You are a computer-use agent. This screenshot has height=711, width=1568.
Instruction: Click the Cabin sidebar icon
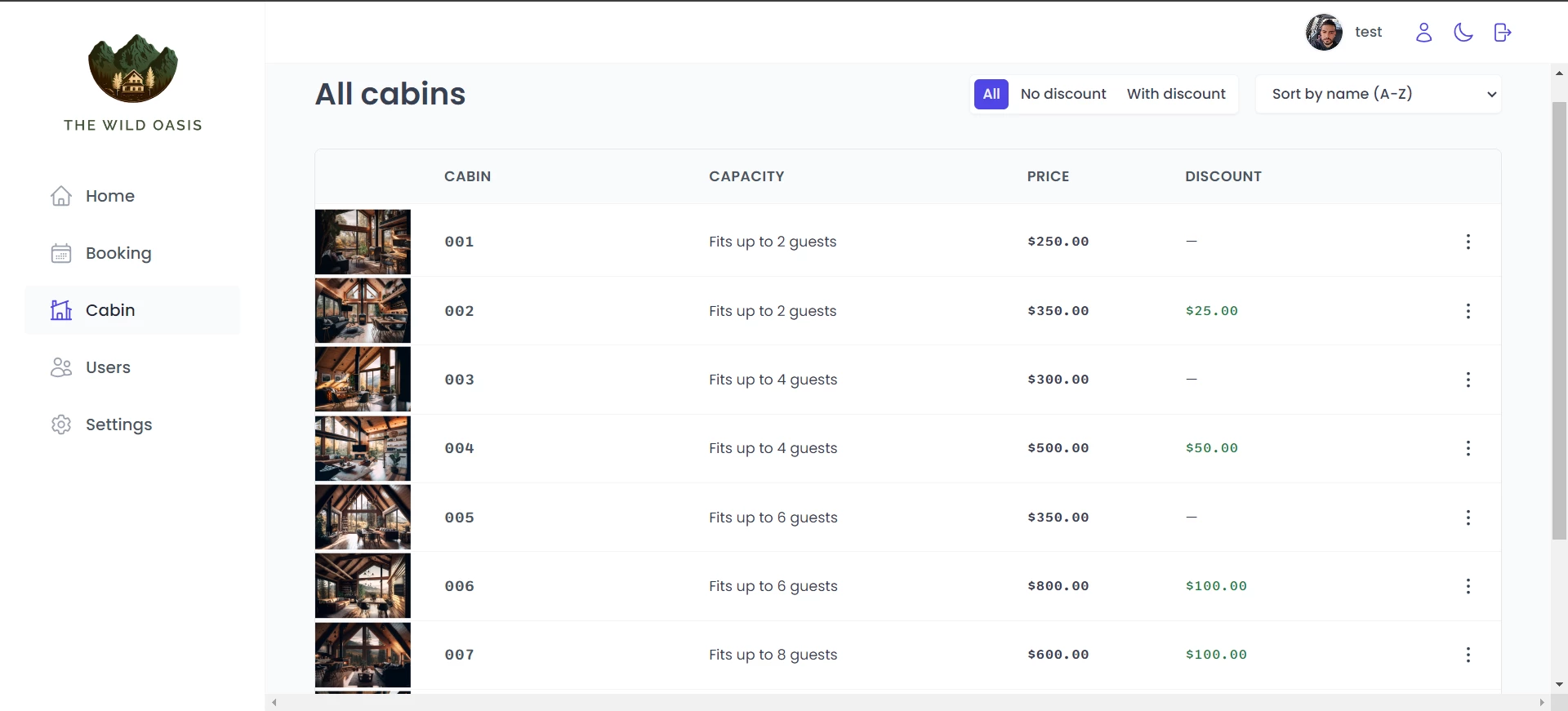[61, 310]
